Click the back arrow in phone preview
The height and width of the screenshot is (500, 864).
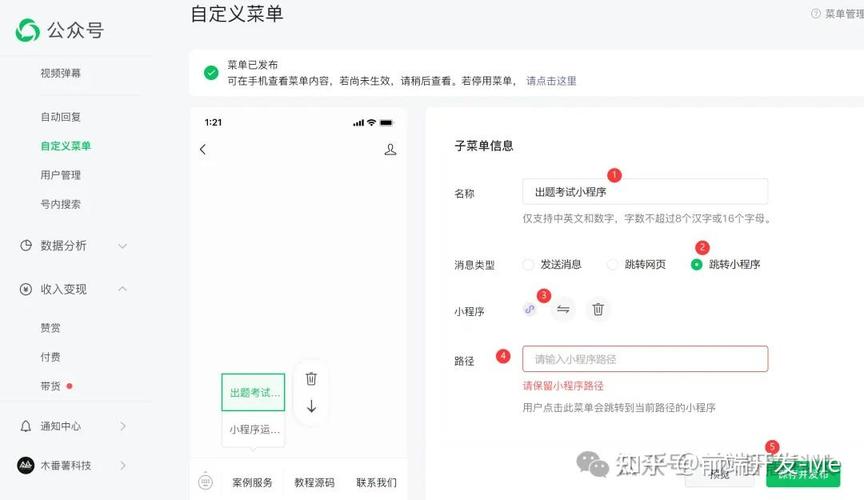203,149
